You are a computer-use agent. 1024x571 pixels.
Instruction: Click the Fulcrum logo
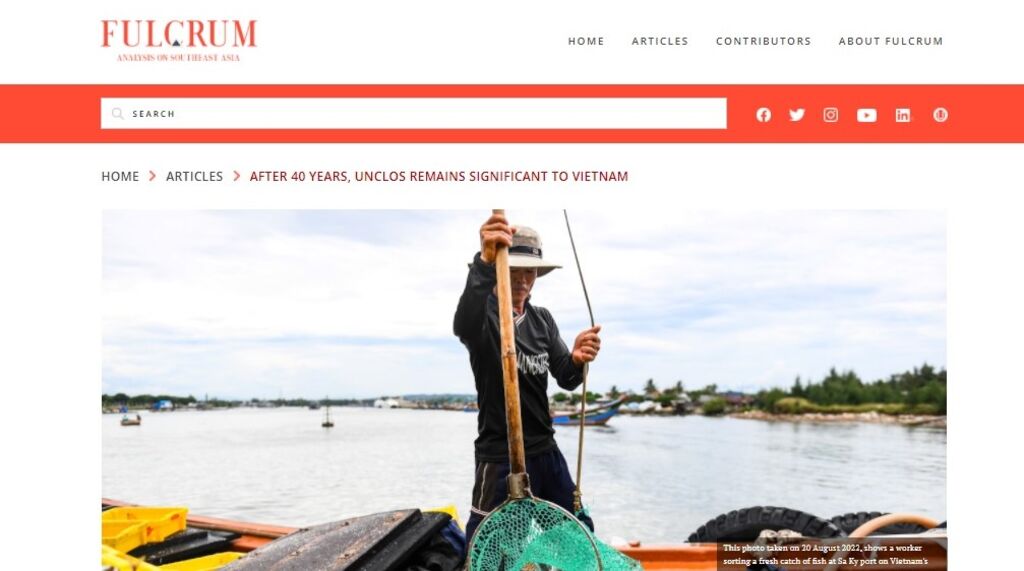tap(179, 41)
